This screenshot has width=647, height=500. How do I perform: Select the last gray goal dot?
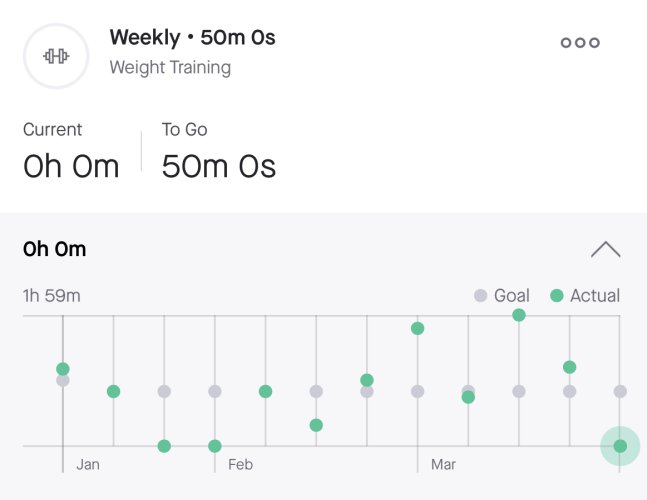click(620, 392)
